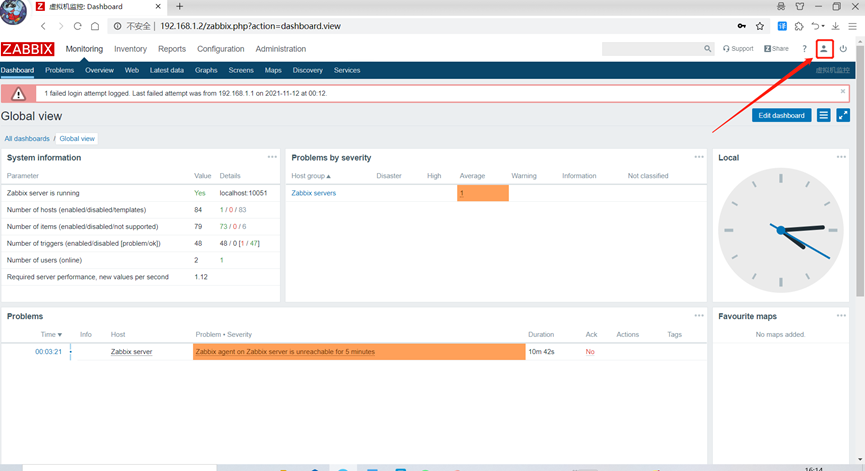Switch to the Web submenu tab
The image size is (865, 471).
(x=131, y=70)
